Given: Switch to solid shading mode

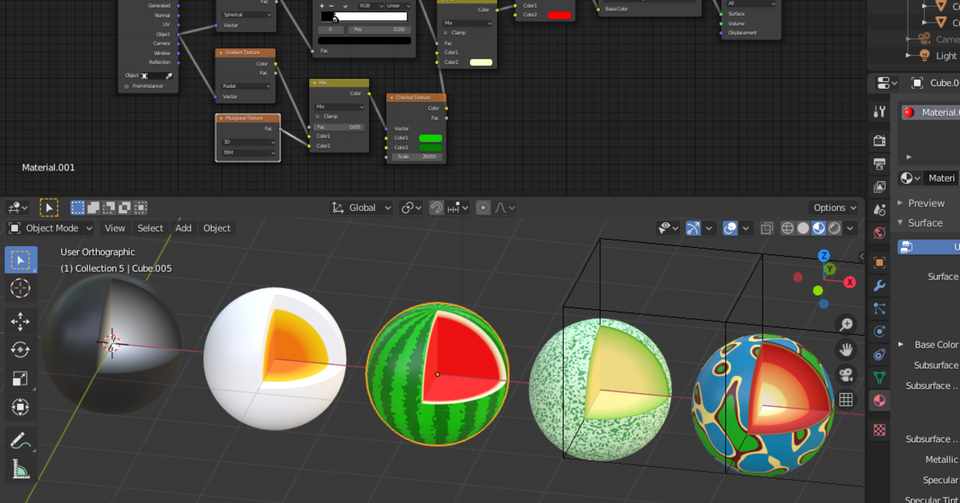Looking at the screenshot, I should point(803,228).
